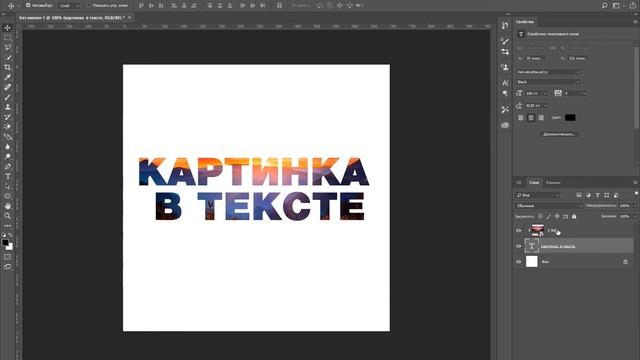The height and width of the screenshot is (360, 640).
Task: Select the Crop tool
Action: [7, 67]
